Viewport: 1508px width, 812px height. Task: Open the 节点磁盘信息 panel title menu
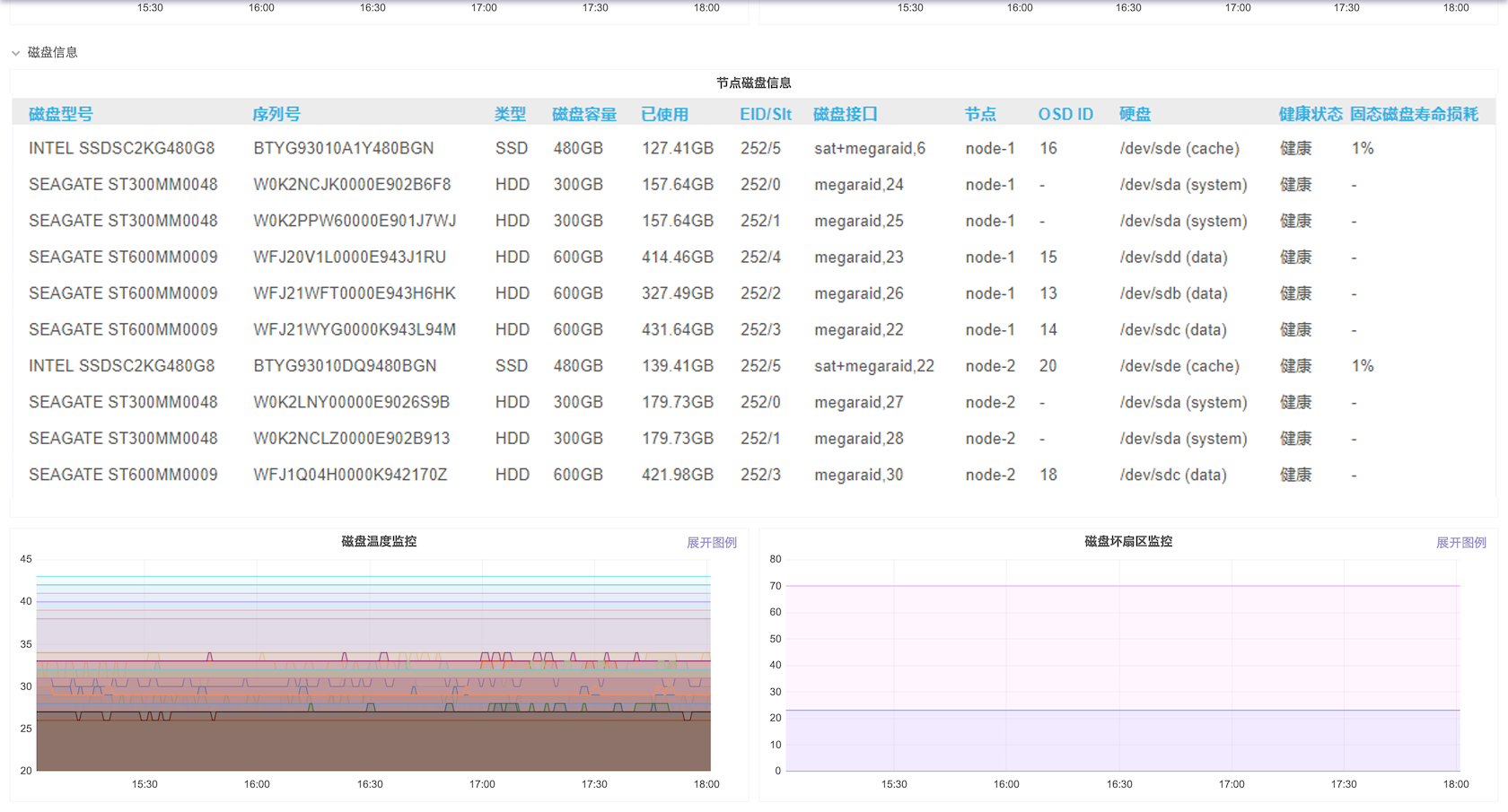[x=753, y=83]
